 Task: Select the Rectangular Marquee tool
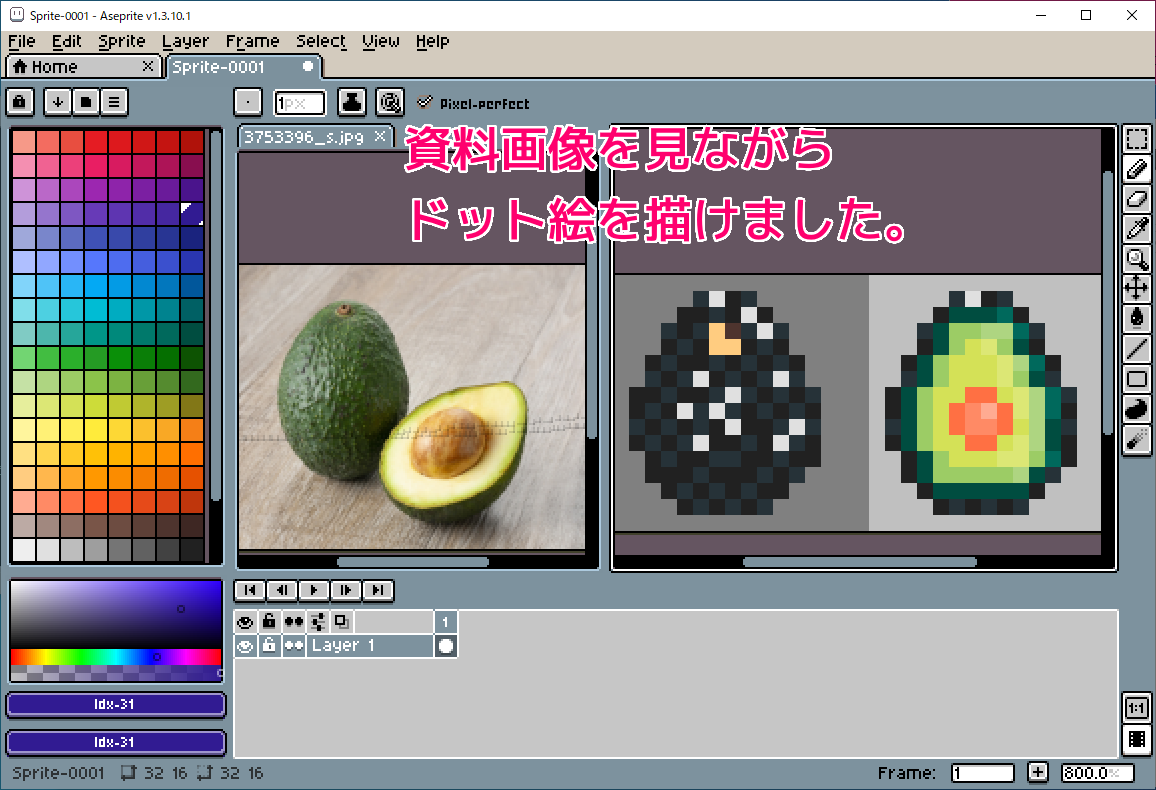[1136, 139]
